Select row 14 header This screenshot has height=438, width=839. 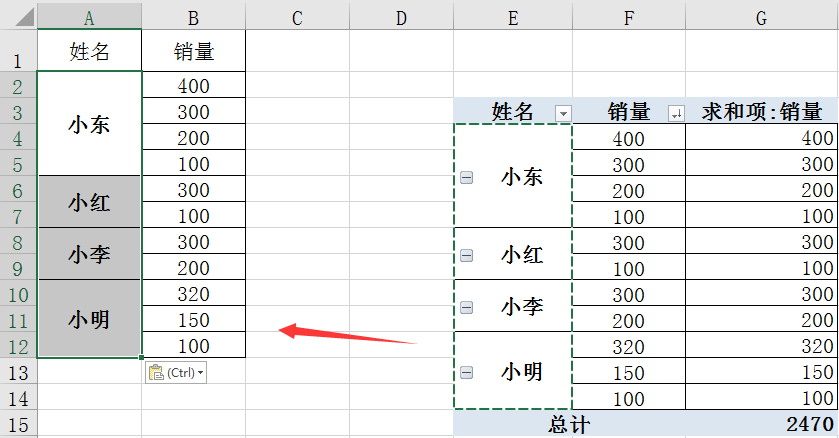[18, 397]
